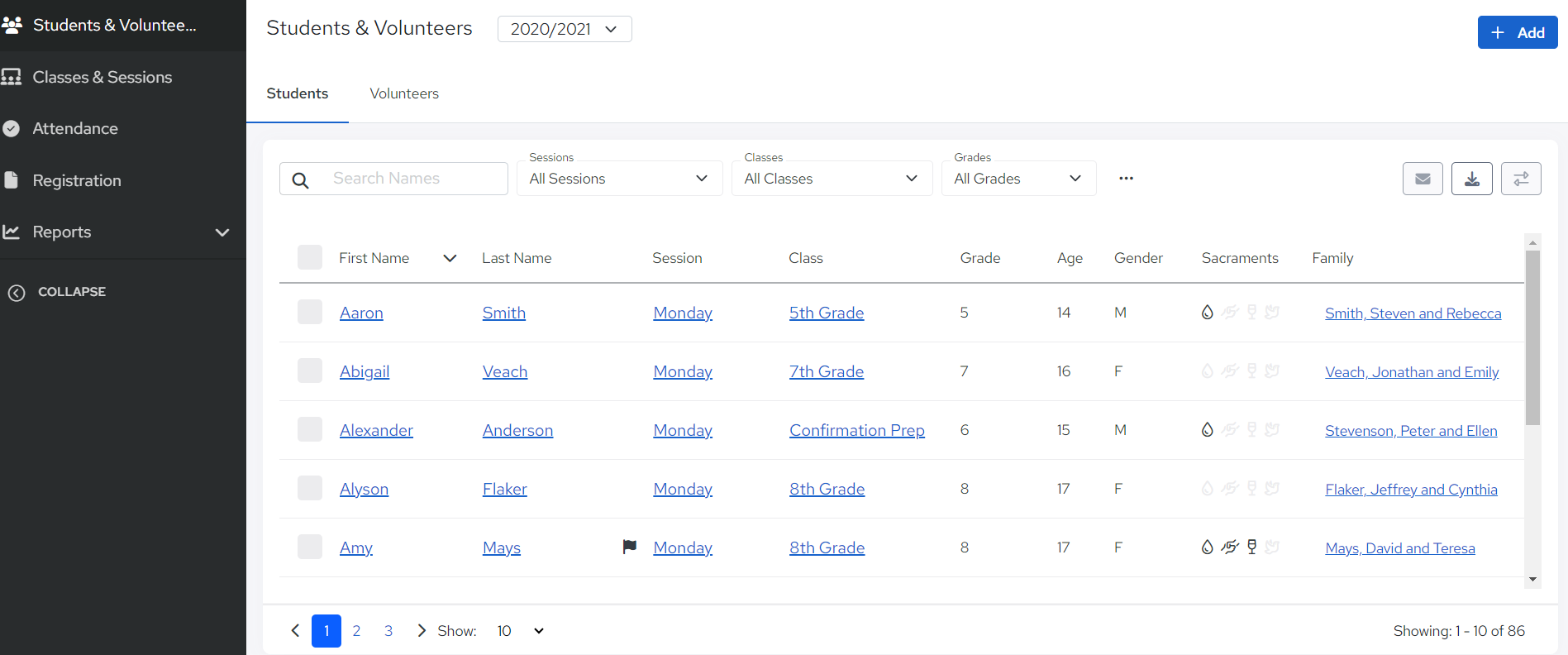This screenshot has height=655, width=1568.
Task: Open Mays, David and Teresa family link
Action: (1399, 548)
